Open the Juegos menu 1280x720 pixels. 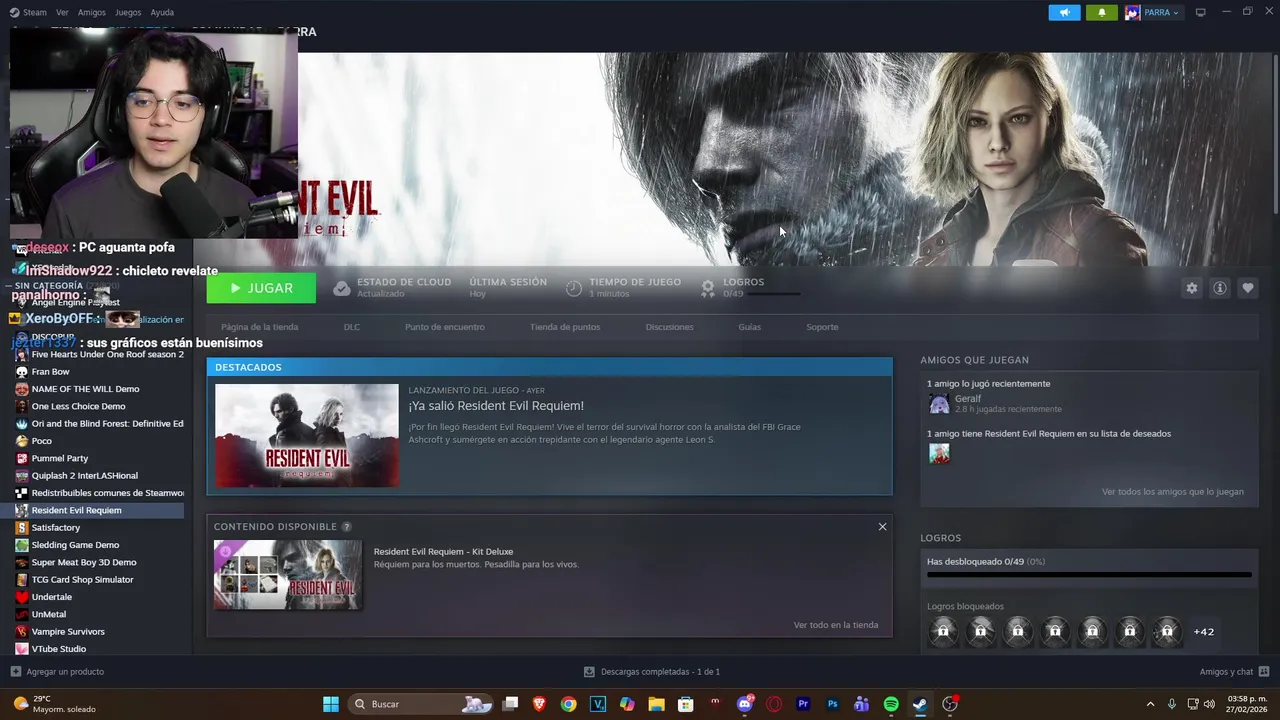point(128,12)
